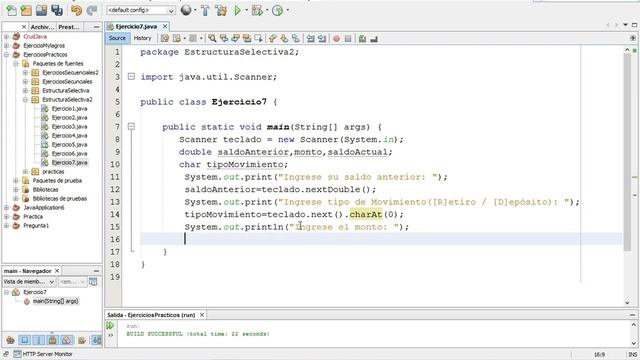Click the Comment lines icon
This screenshot has height=360, width=640.
(362, 38)
